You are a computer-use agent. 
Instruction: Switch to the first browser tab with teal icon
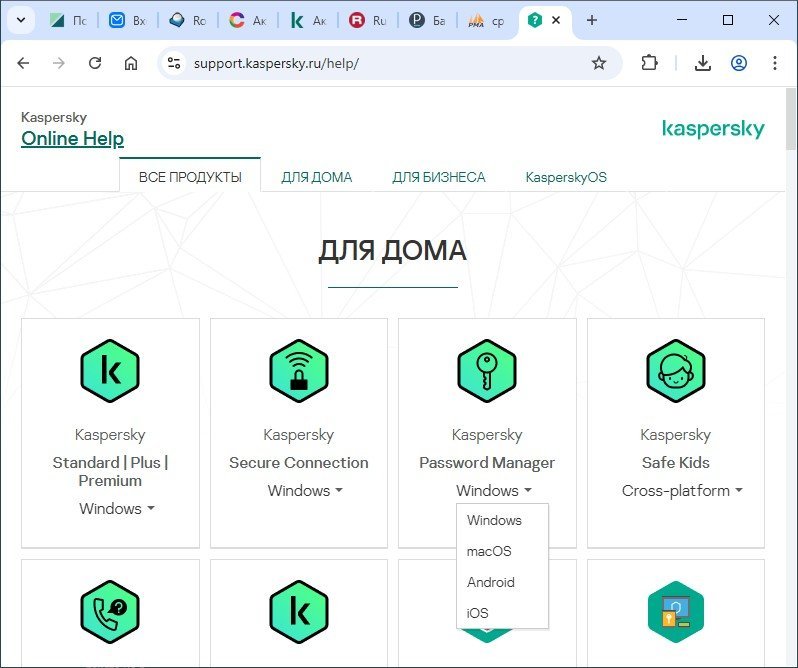[x=68, y=20]
